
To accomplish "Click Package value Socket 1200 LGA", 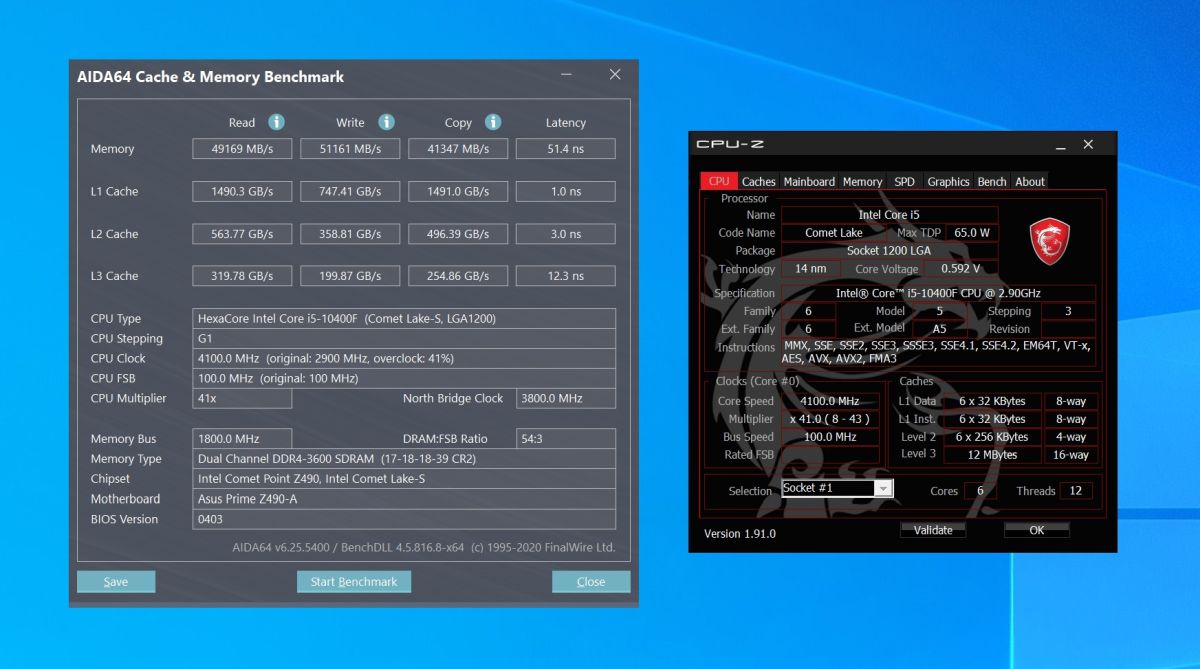I will point(889,251).
